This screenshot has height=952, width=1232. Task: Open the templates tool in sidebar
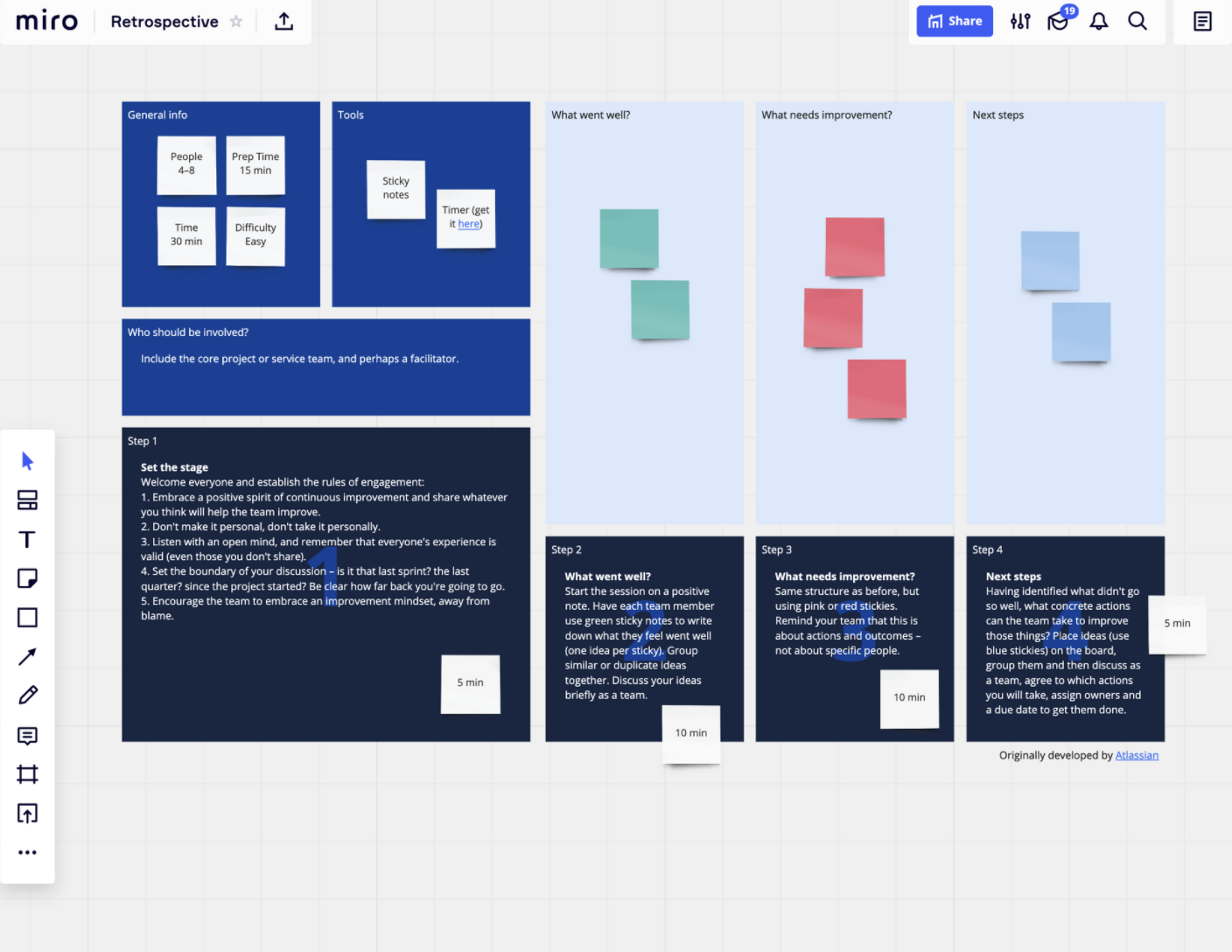pos(27,500)
